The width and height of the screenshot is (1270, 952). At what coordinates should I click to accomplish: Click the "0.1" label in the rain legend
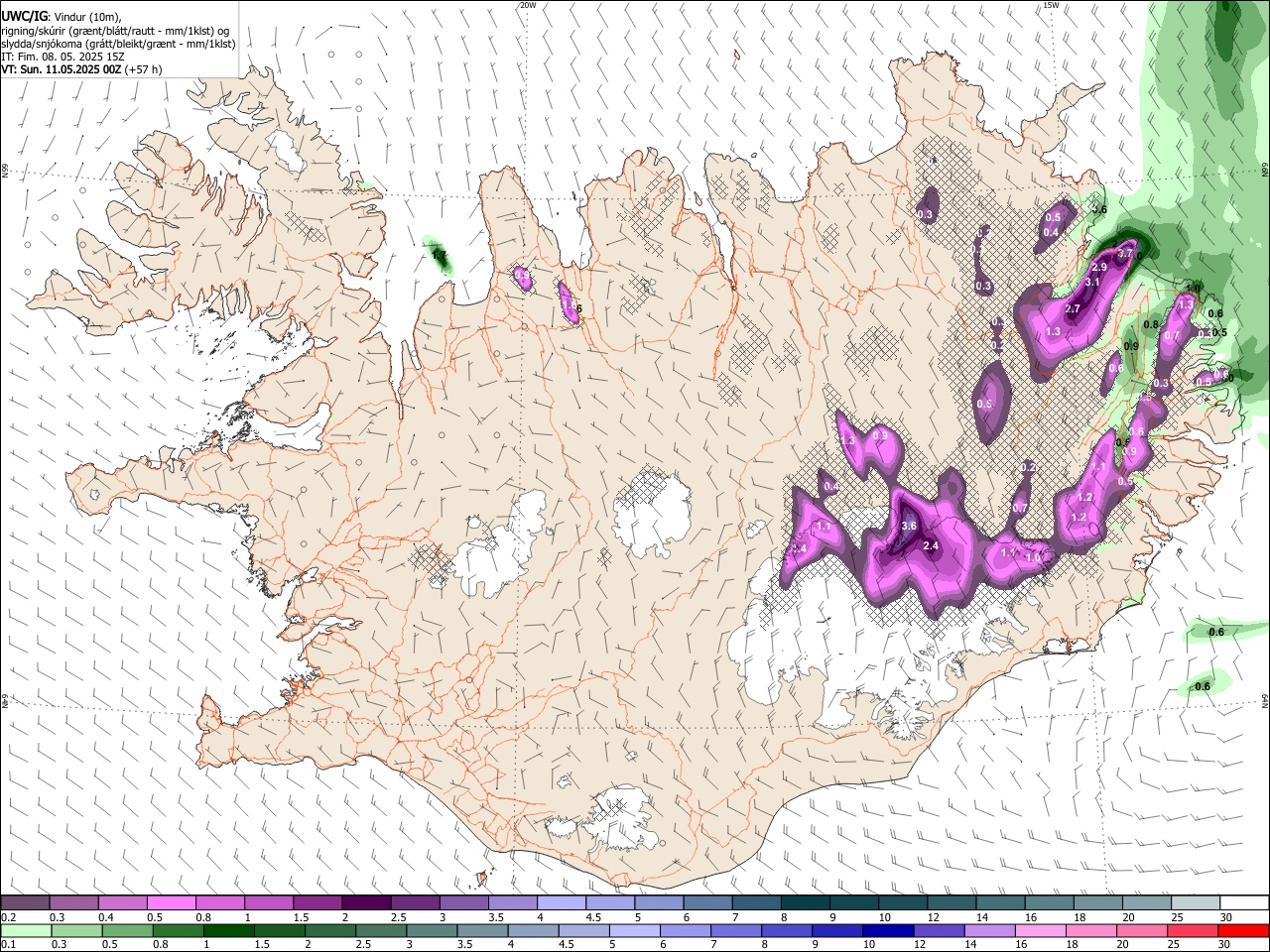(8, 945)
